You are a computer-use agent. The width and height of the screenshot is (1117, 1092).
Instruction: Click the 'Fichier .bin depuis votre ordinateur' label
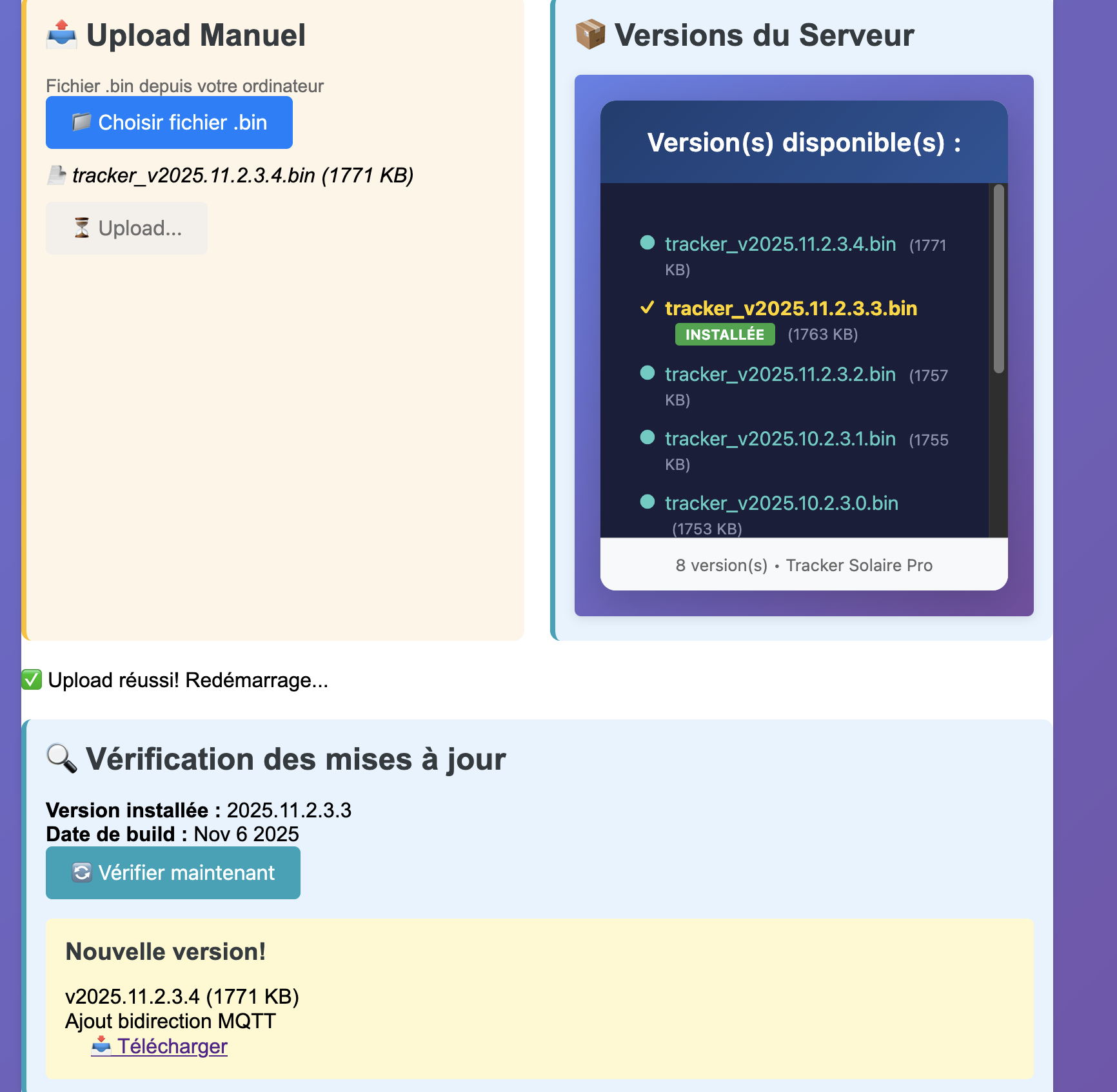point(184,86)
